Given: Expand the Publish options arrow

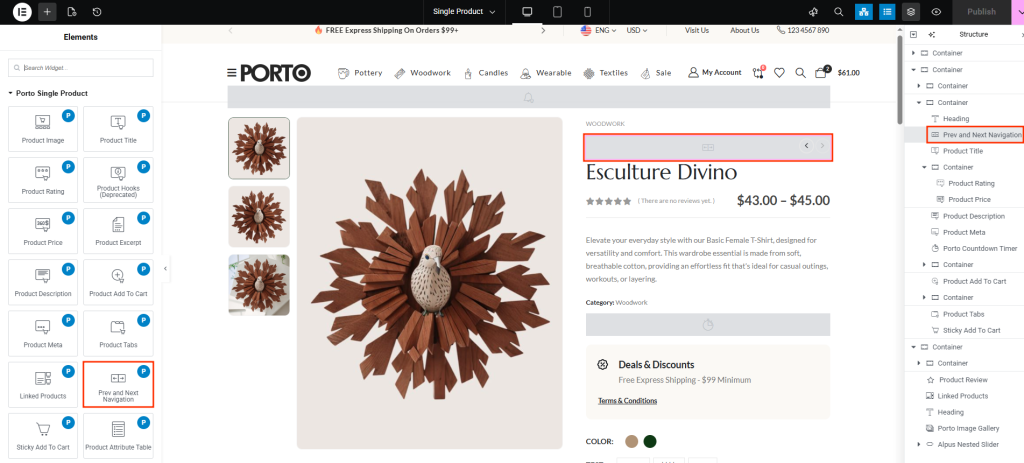Looking at the screenshot, I should pyautogui.click(x=1018, y=12).
